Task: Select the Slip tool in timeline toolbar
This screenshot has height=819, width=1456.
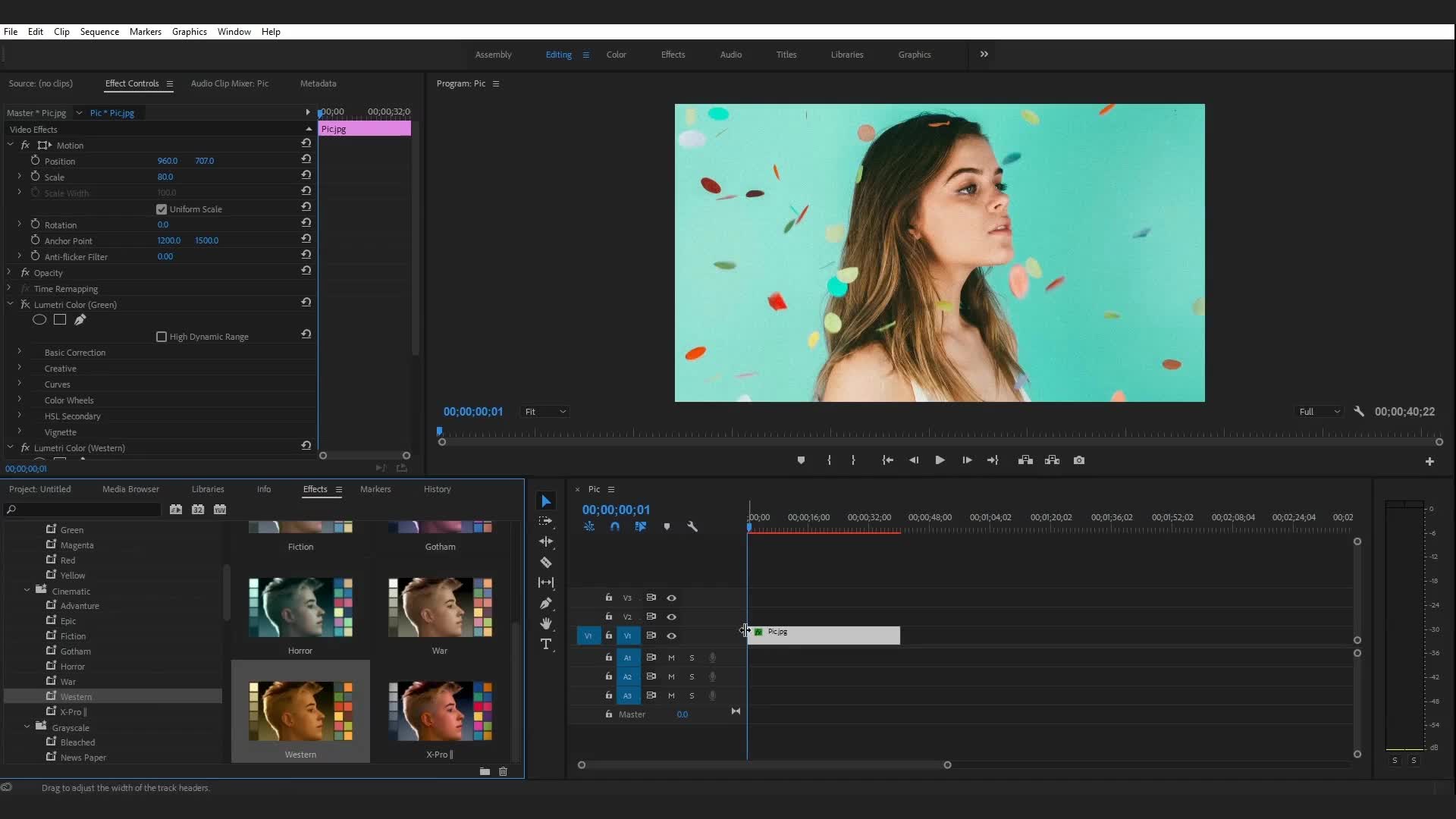Action: point(545,582)
